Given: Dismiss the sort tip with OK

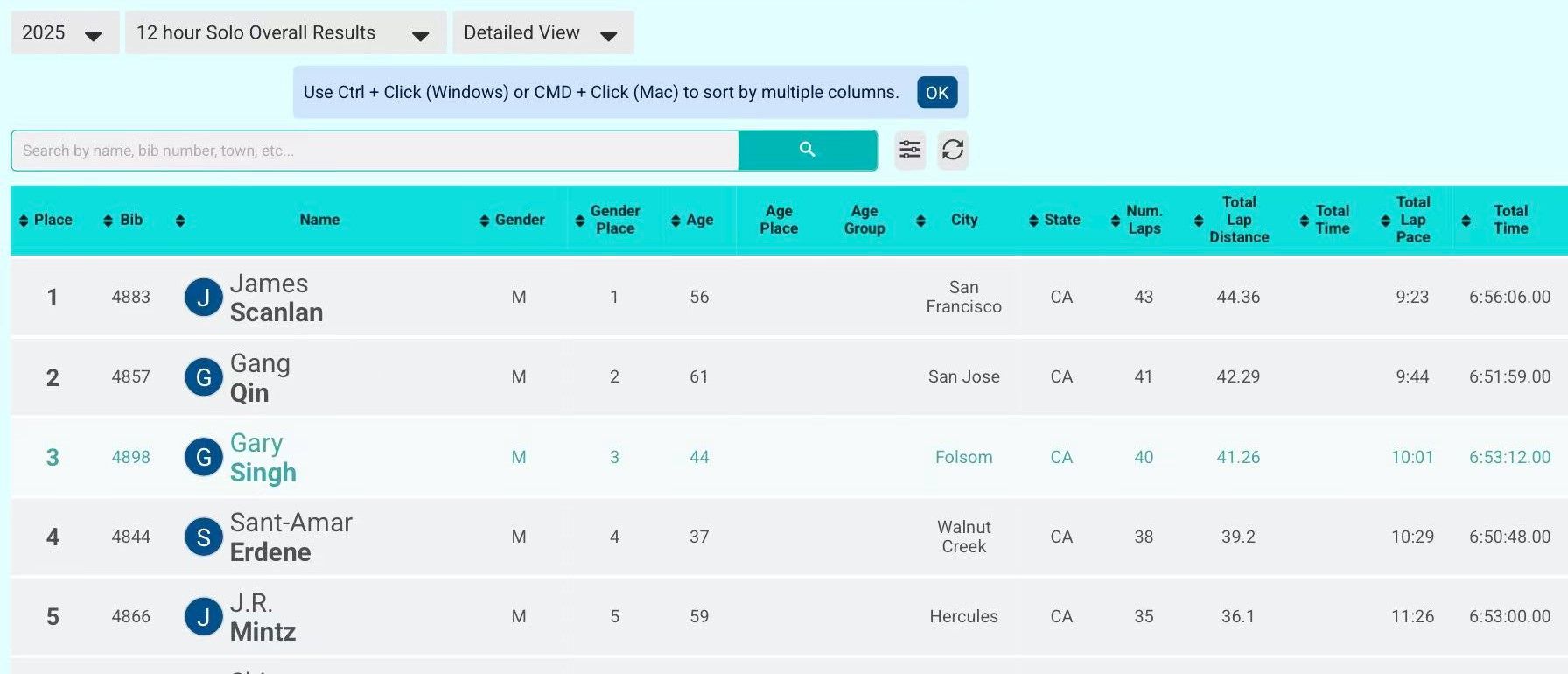Looking at the screenshot, I should [x=936, y=92].
